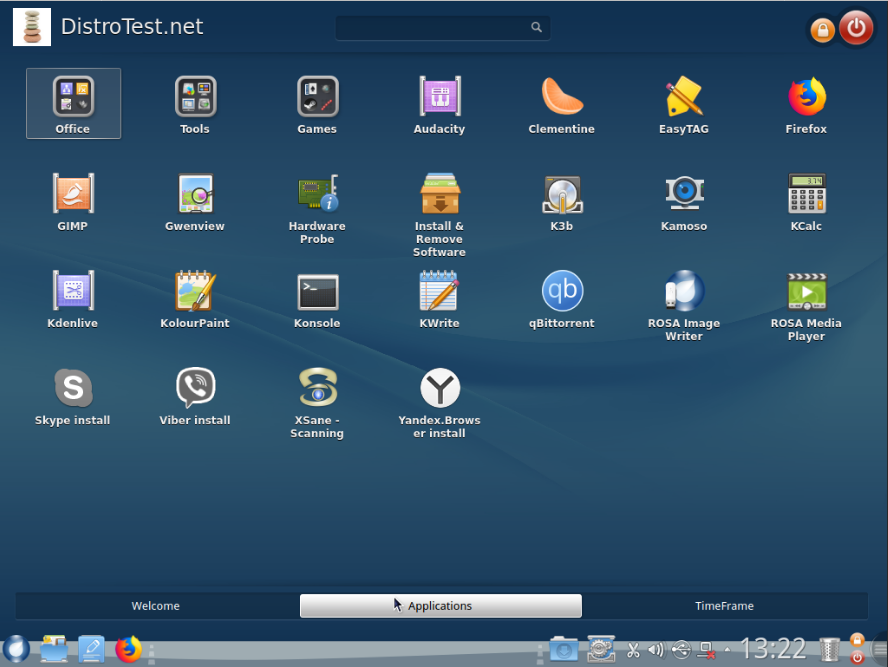Launch Firefox from the bottom panel
The image size is (888, 667).
[x=129, y=649]
